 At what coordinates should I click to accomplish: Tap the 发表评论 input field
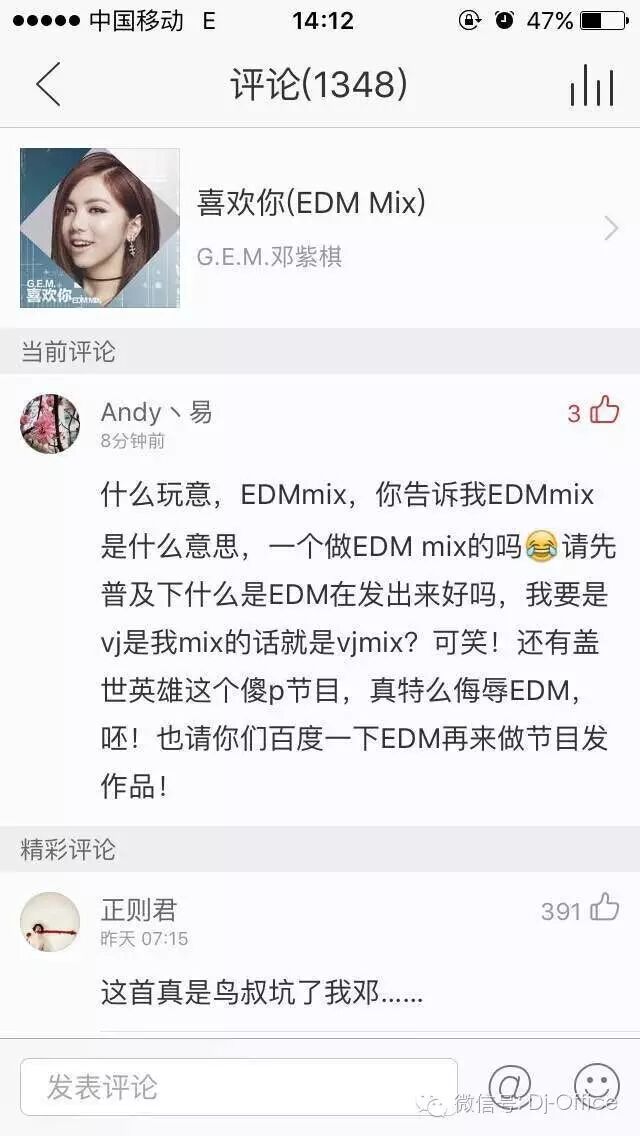[238, 1087]
